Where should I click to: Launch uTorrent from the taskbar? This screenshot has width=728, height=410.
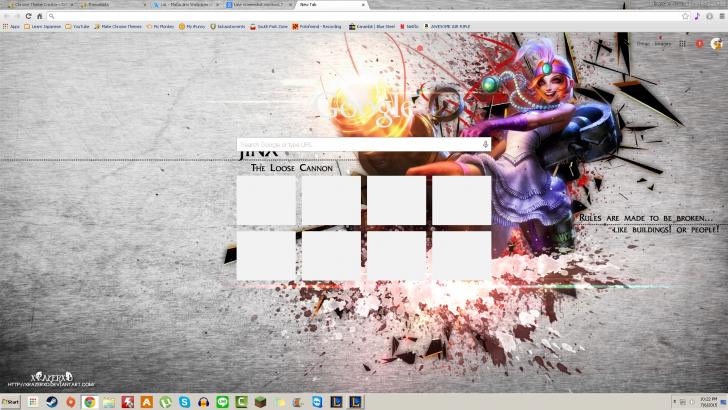point(165,402)
